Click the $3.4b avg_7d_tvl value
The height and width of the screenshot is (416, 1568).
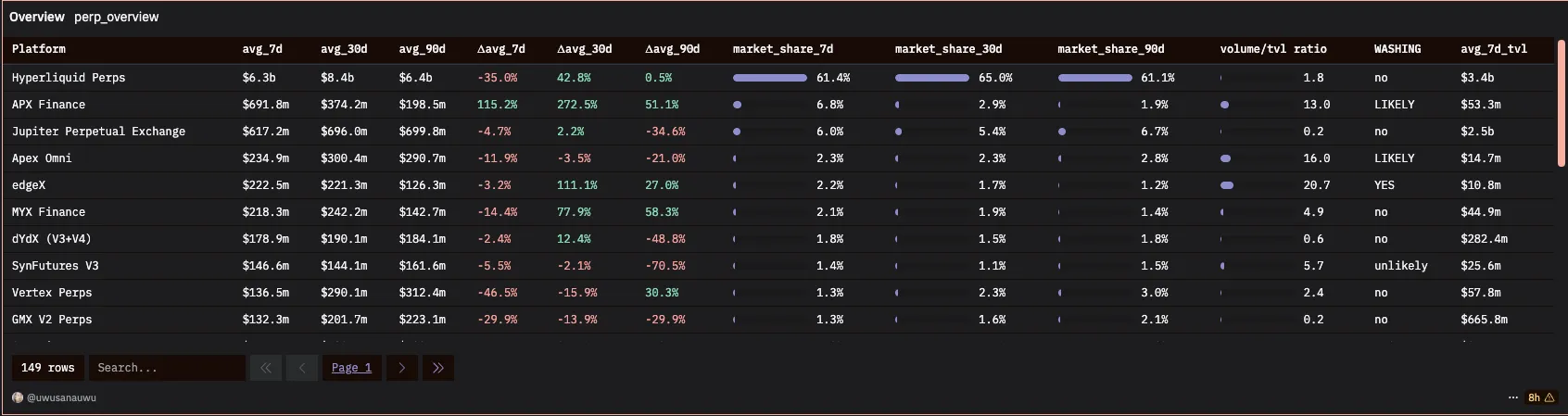[1477, 78]
